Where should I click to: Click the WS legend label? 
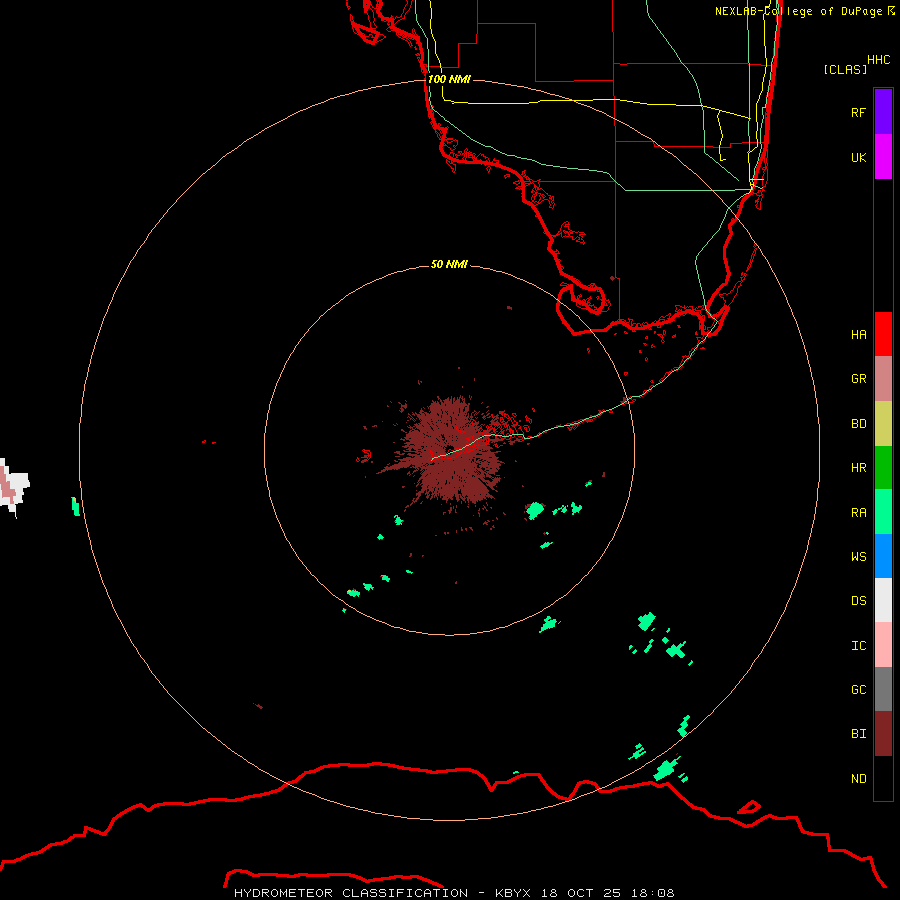click(x=858, y=556)
